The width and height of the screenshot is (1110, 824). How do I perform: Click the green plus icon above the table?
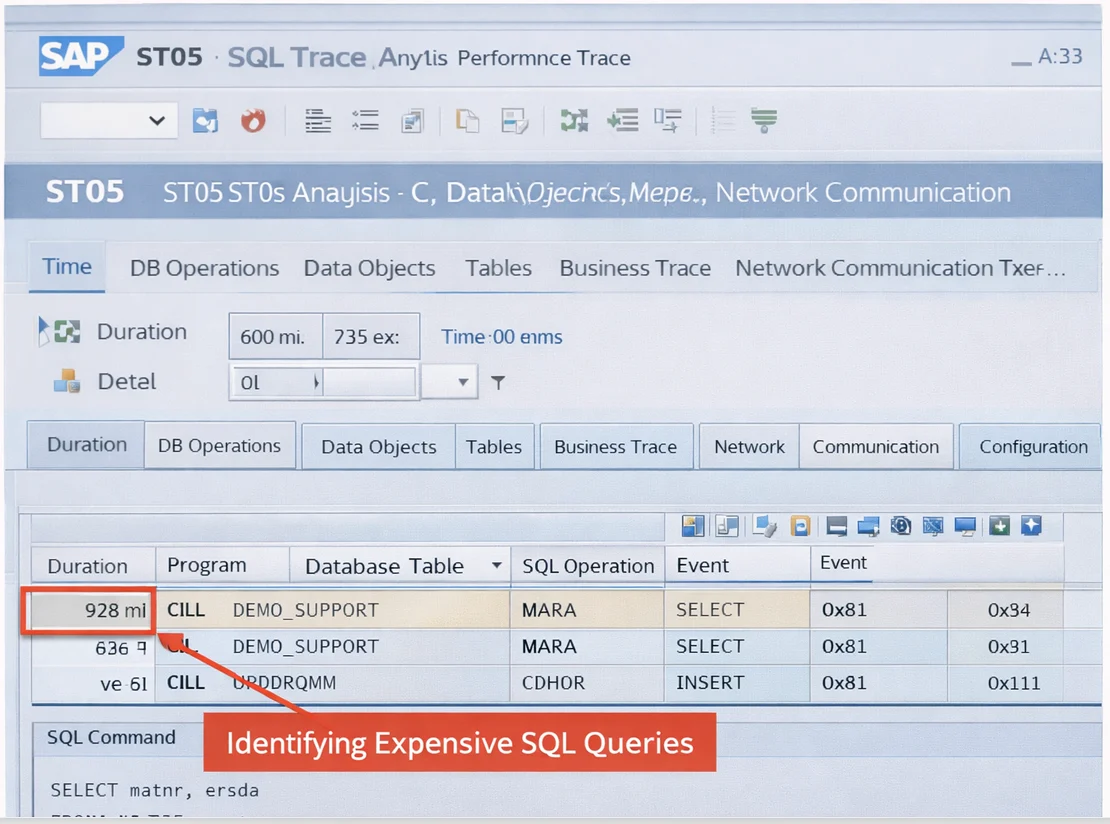[998, 526]
